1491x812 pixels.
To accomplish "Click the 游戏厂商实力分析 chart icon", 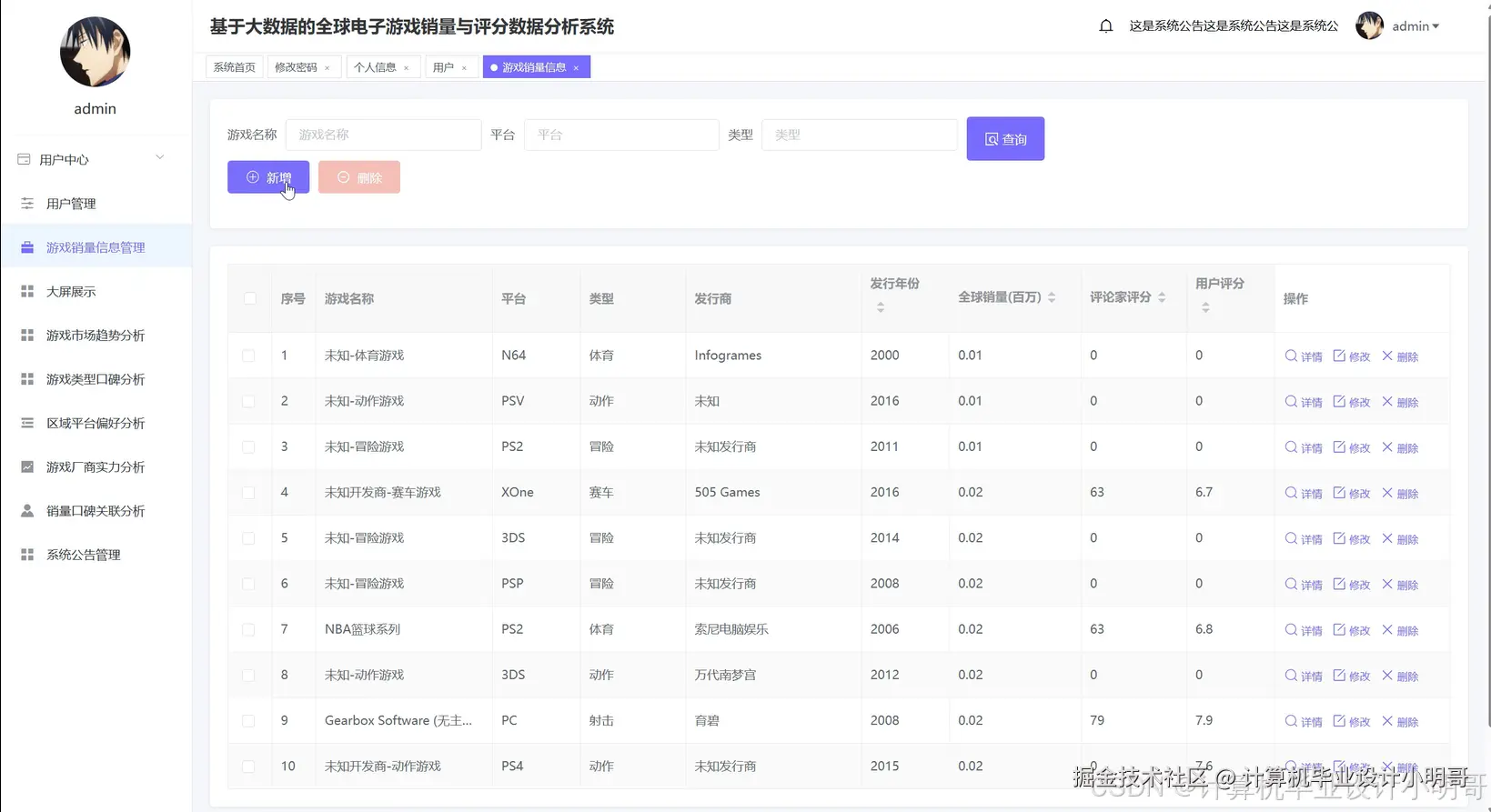I will (27, 467).
